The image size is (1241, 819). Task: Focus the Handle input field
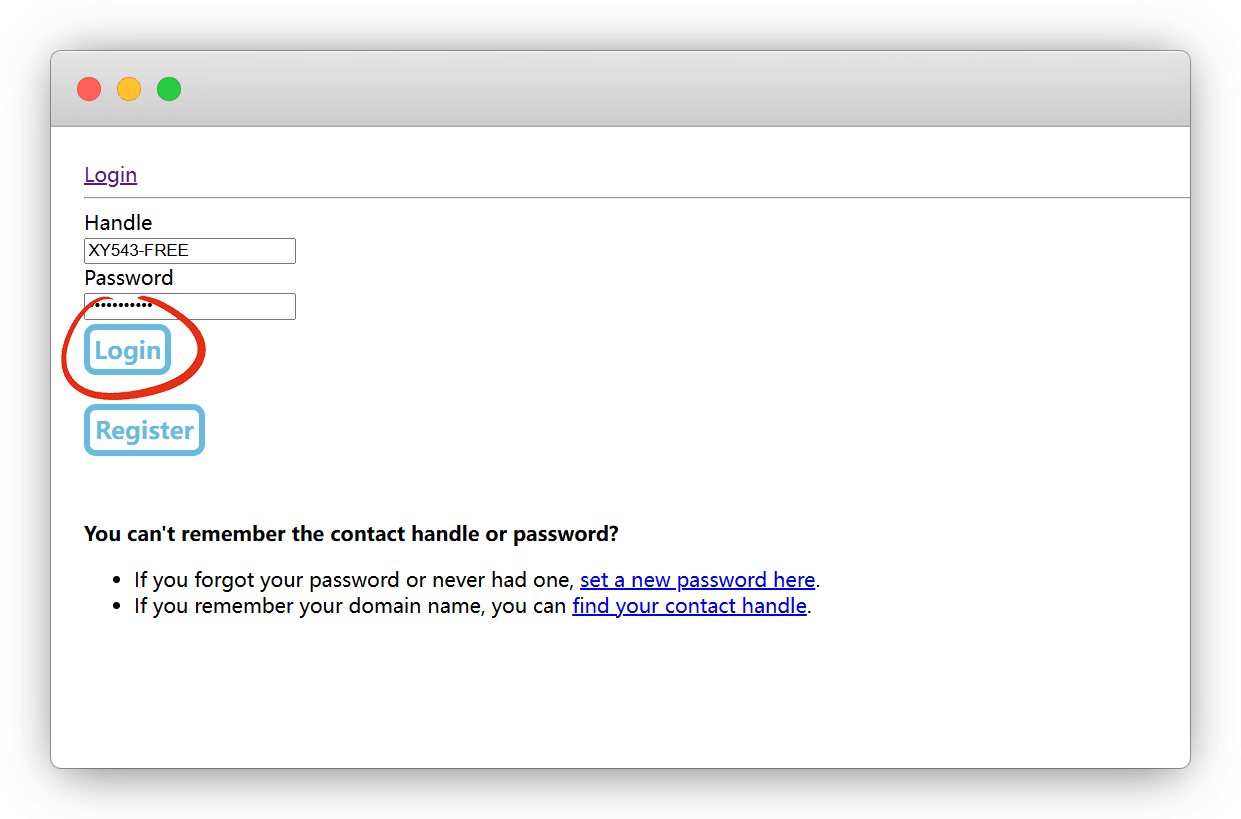190,251
